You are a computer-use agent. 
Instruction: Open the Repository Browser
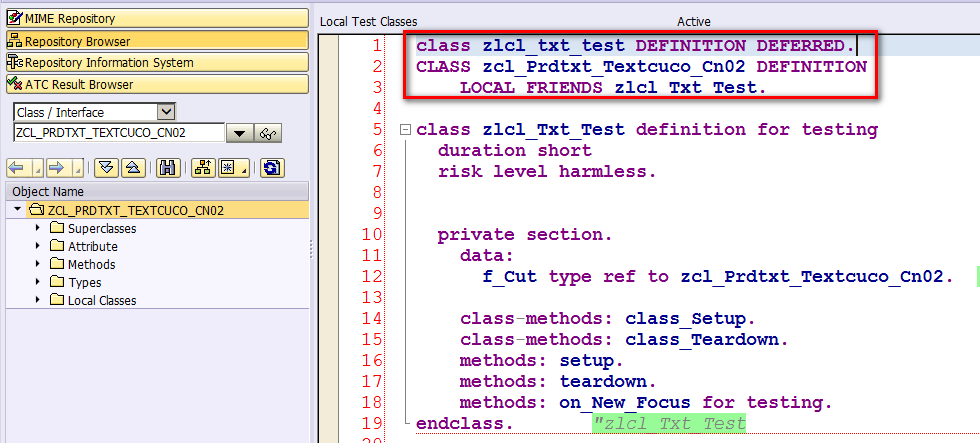point(158,41)
